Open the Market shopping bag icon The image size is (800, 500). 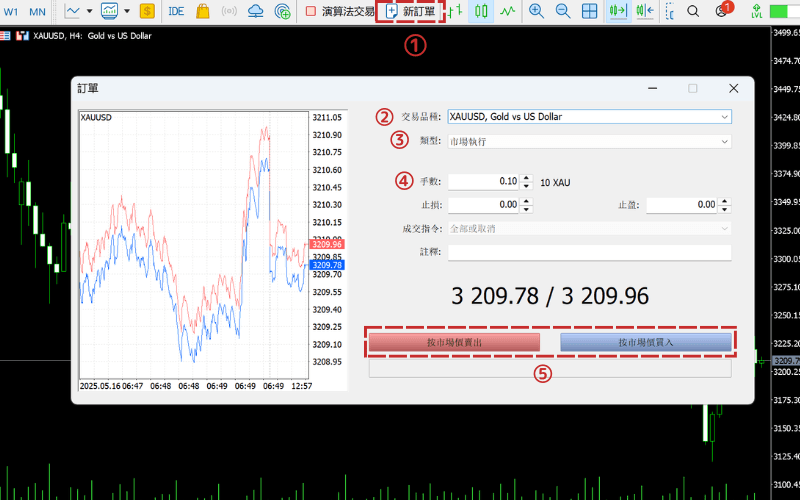coord(203,11)
